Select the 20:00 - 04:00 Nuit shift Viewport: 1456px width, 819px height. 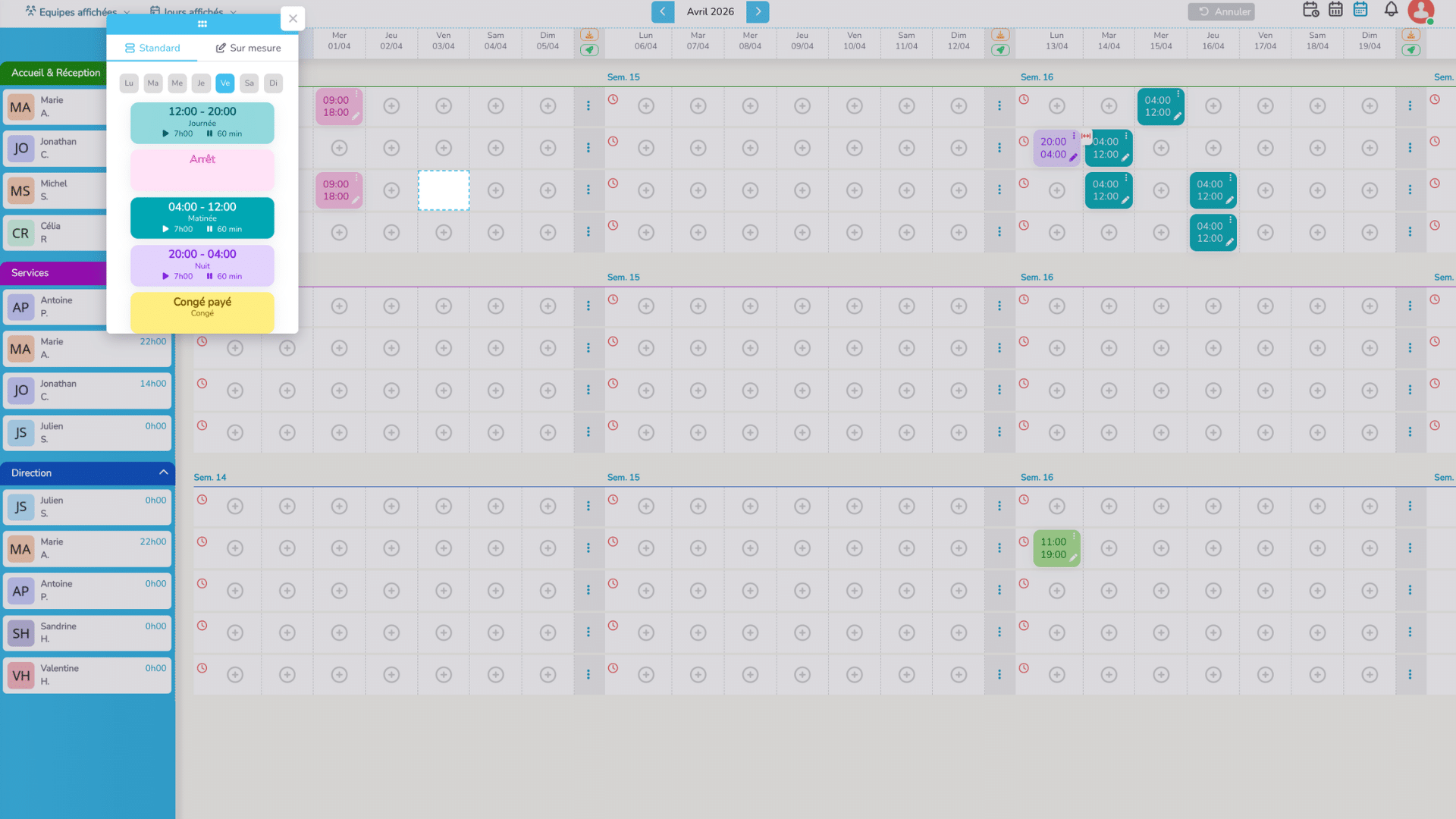click(x=202, y=265)
